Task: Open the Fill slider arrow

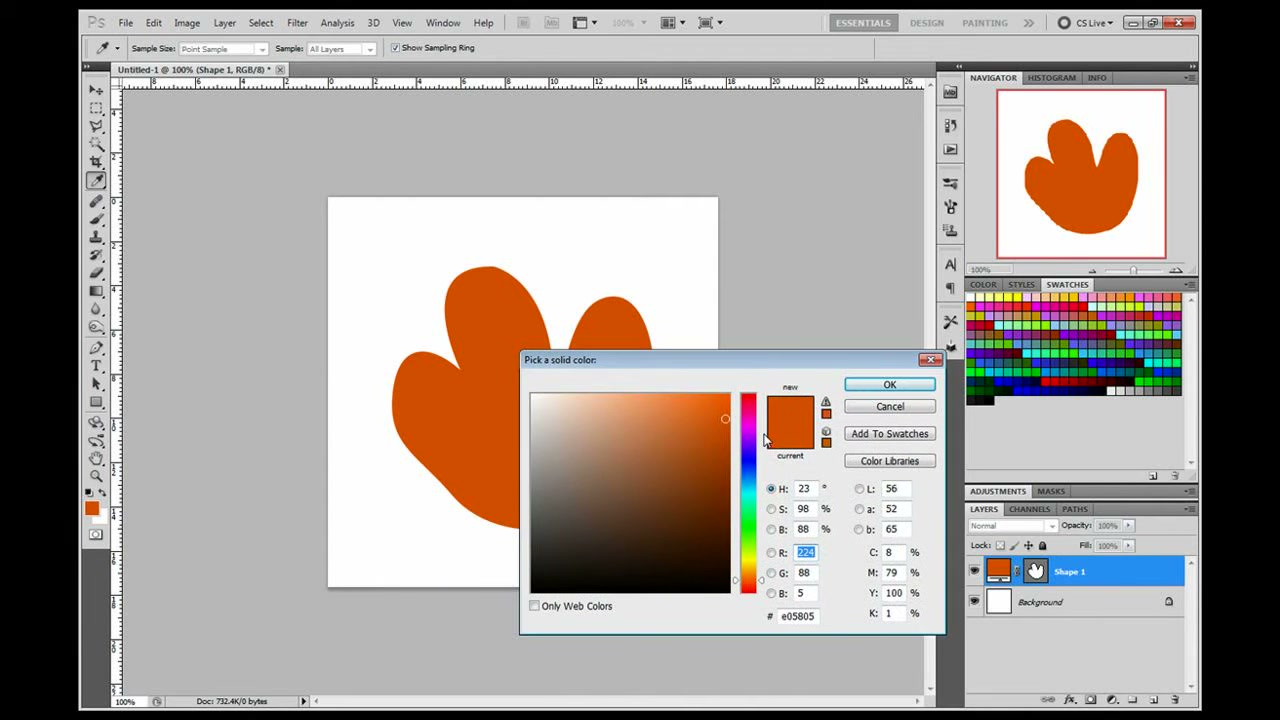Action: (x=1129, y=546)
